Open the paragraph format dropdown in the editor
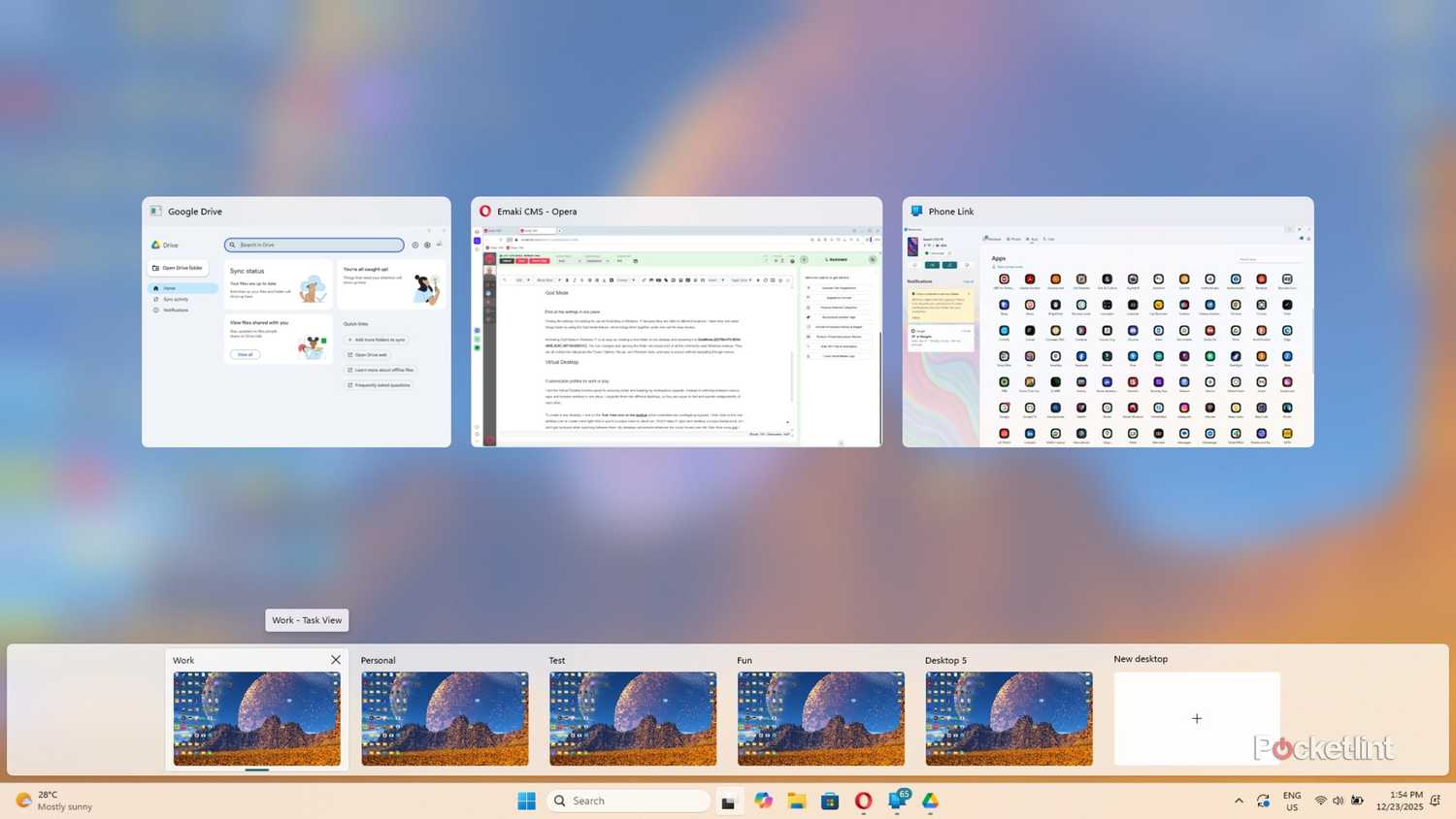Image resolution: width=1456 pixels, height=819 pixels. [551, 279]
